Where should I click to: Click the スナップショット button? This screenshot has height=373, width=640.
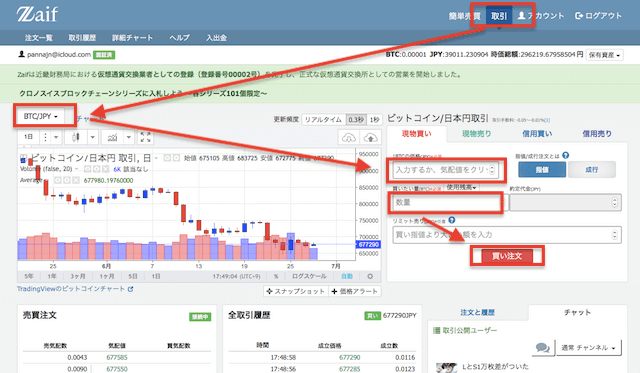[x=296, y=291]
